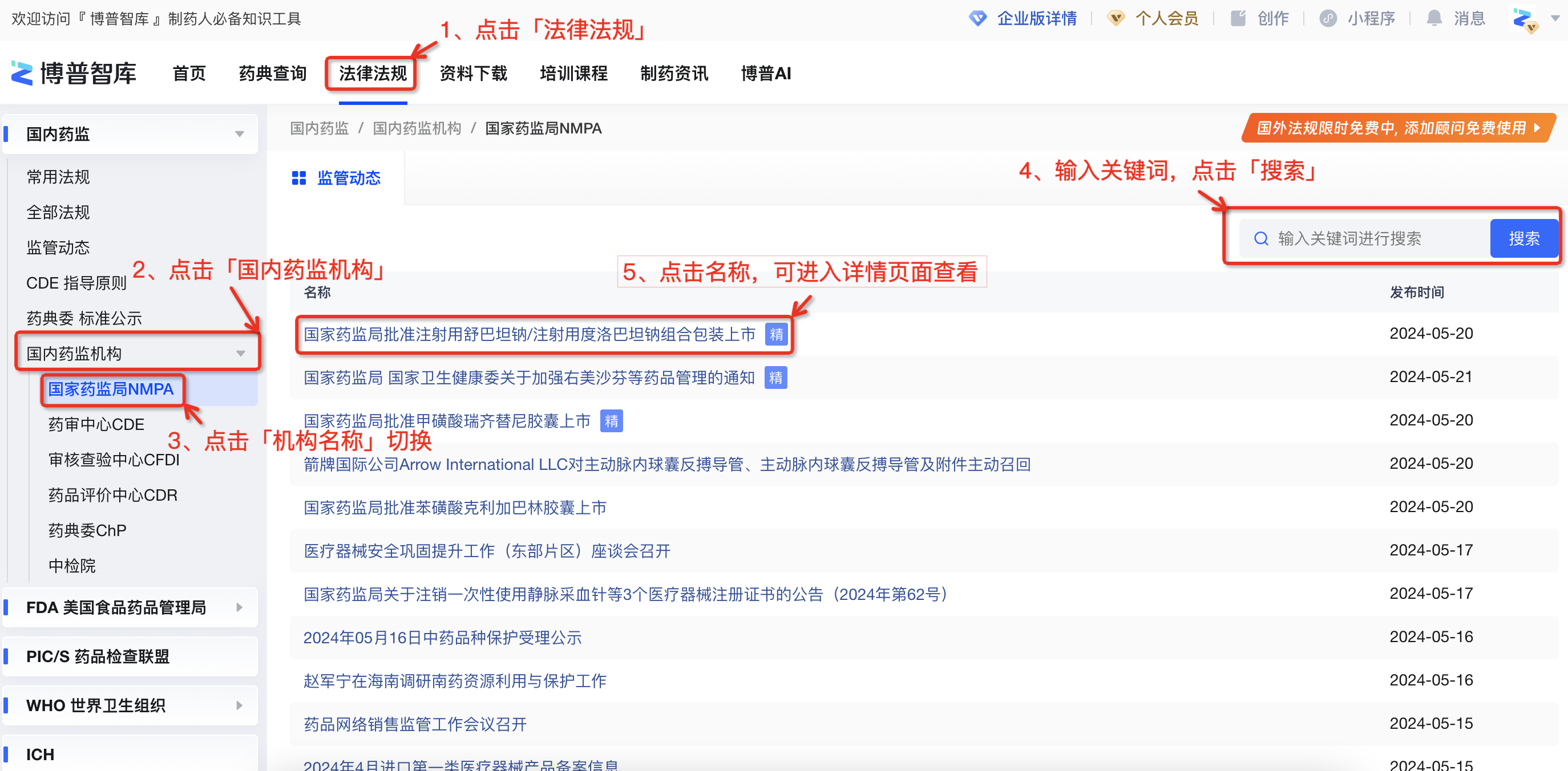1568x771 pixels.
Task: Click the 消息 bell icon
Action: pyautogui.click(x=1434, y=18)
